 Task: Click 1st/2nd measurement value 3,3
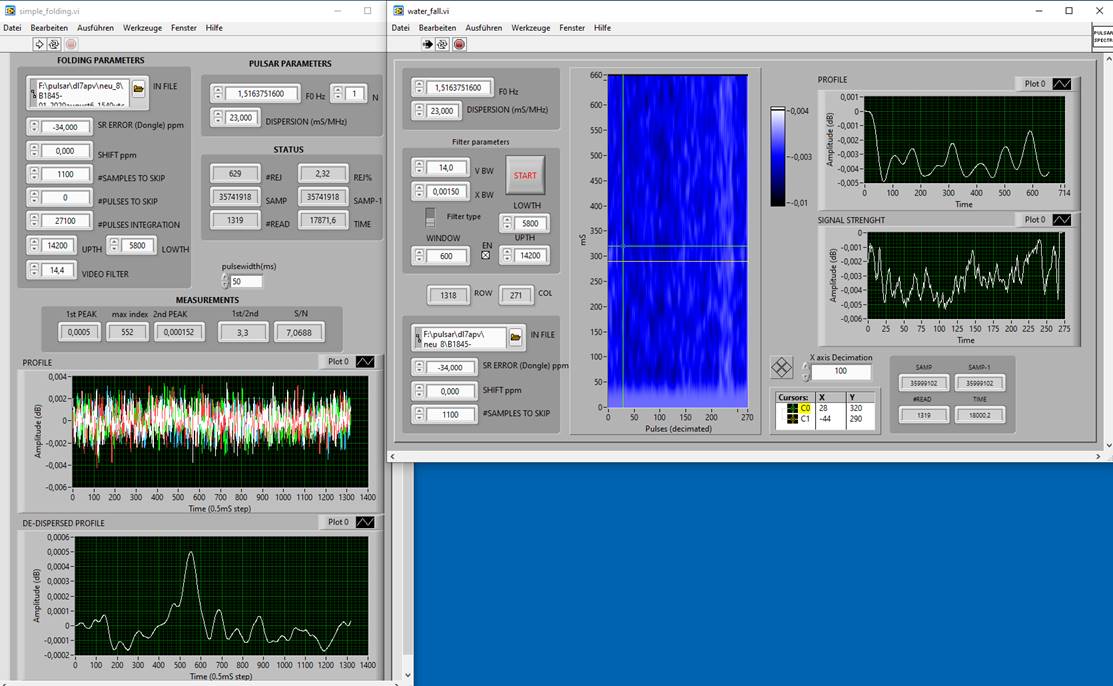(243, 332)
